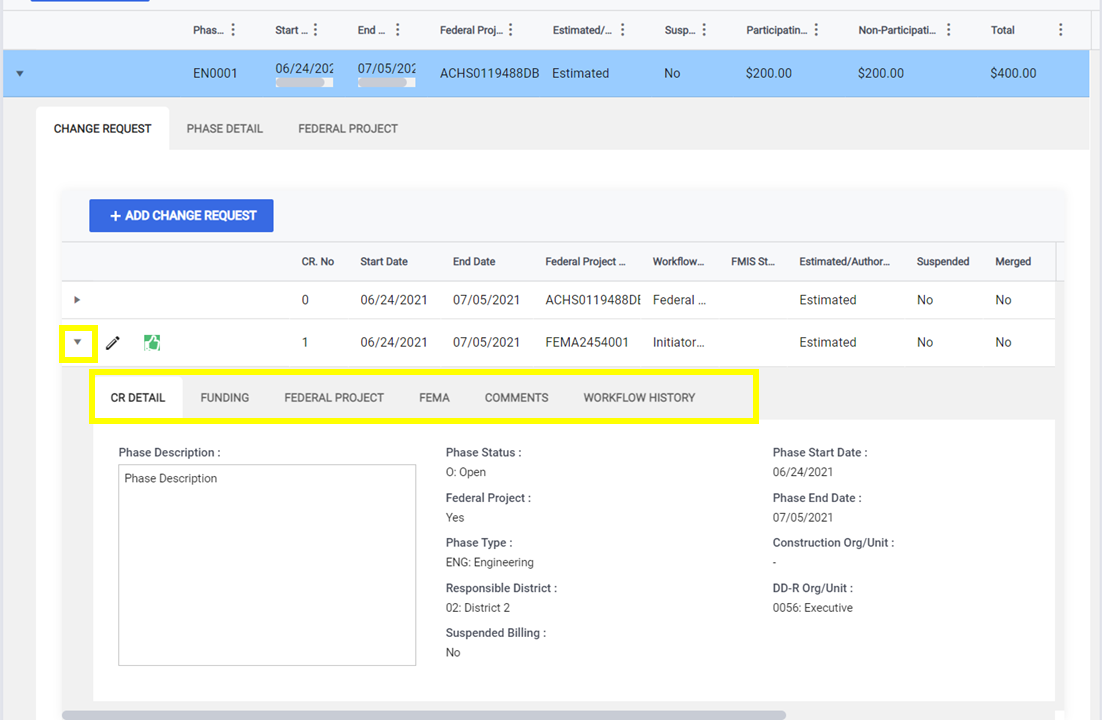
Task: Open the FUNDING tab
Action: (225, 397)
